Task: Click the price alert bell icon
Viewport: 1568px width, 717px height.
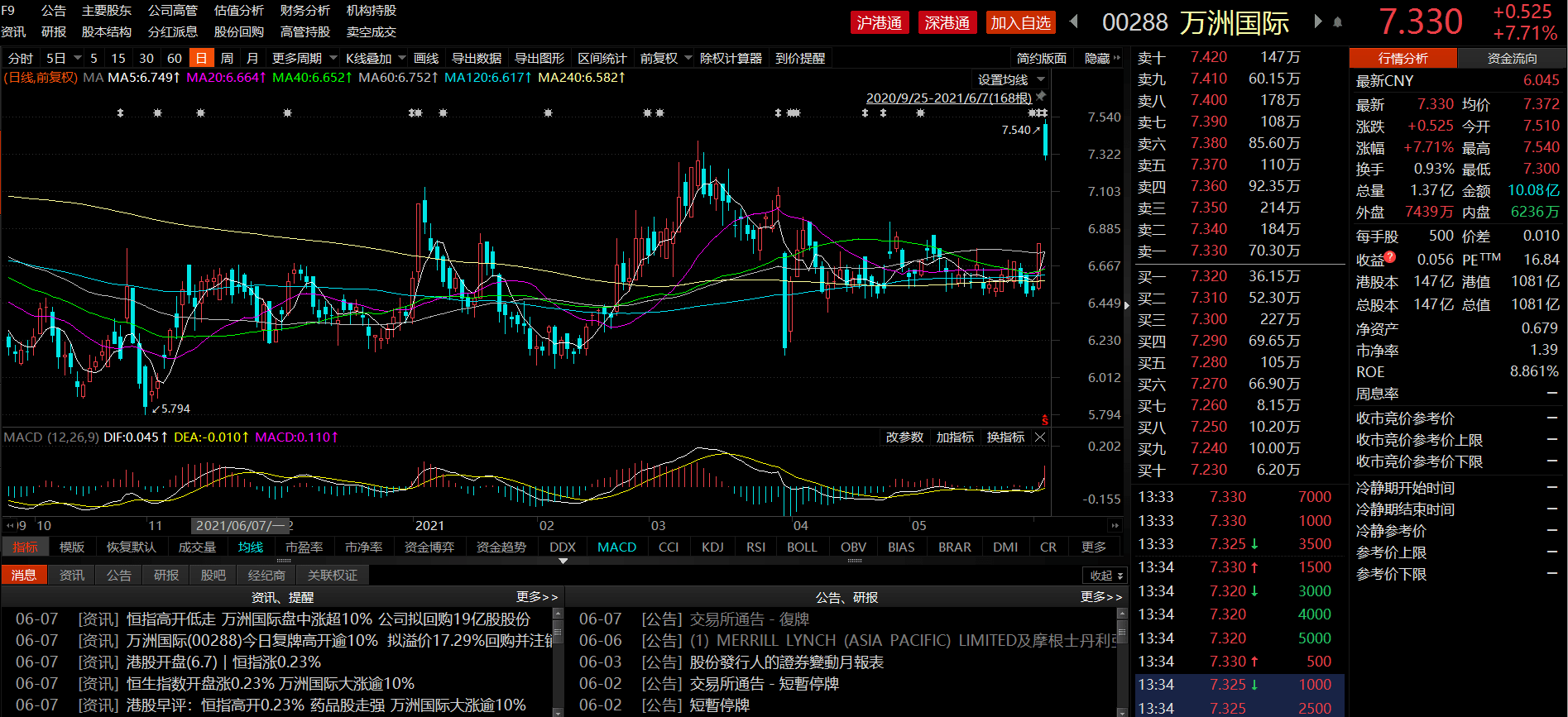Action: 1337,22
